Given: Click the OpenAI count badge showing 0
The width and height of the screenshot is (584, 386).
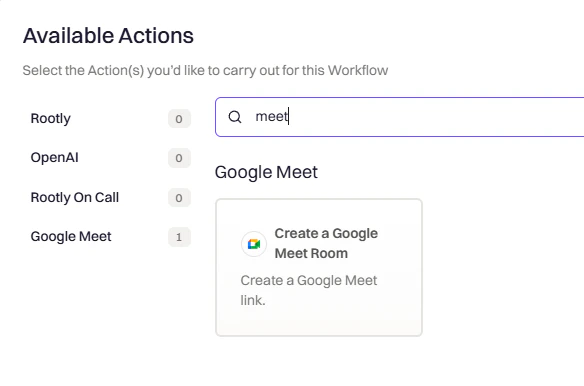Looking at the screenshot, I should [179, 158].
